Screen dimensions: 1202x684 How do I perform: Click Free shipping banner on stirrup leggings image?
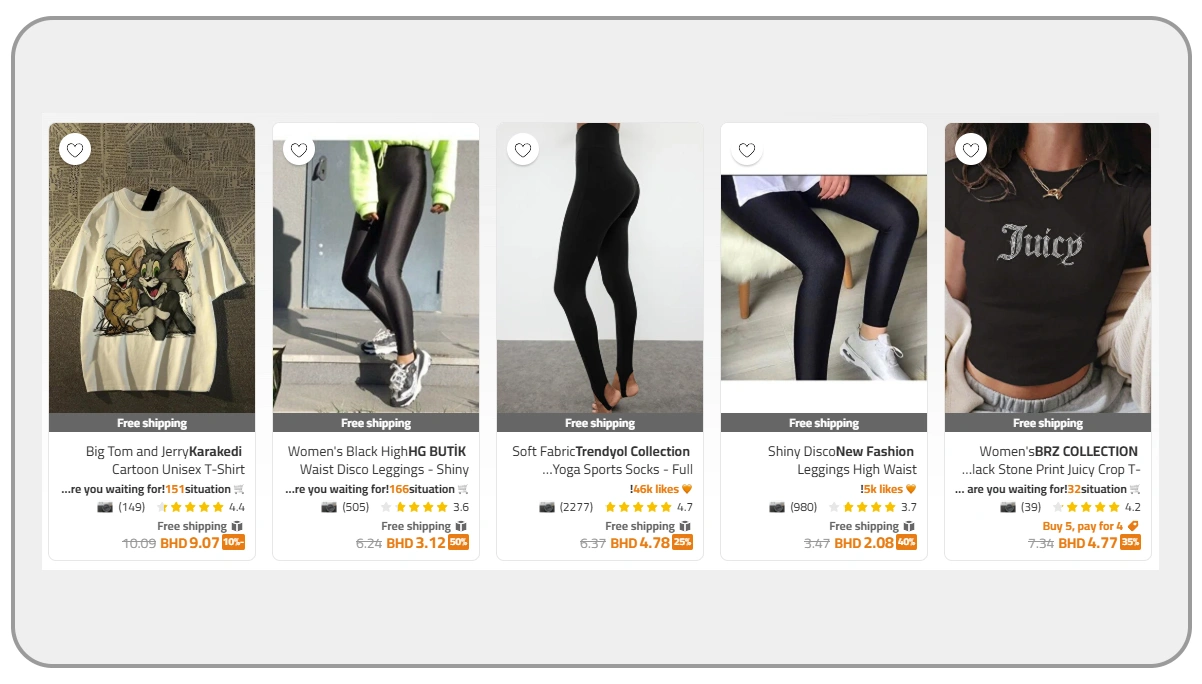pyautogui.click(x=600, y=423)
